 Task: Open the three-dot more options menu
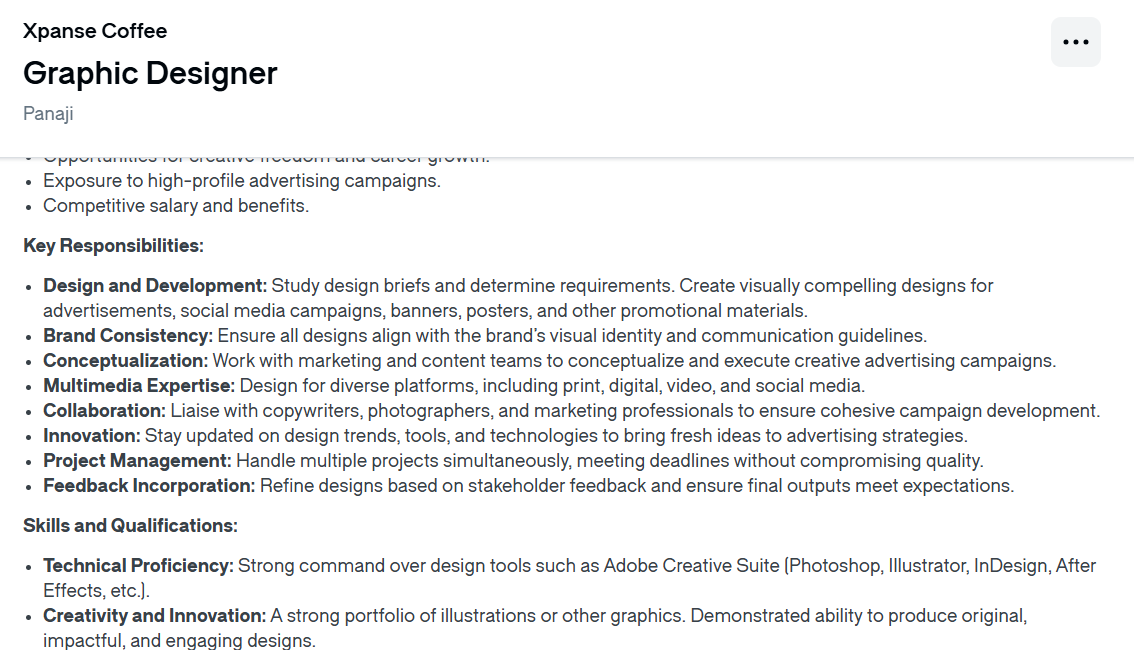[x=1075, y=42]
